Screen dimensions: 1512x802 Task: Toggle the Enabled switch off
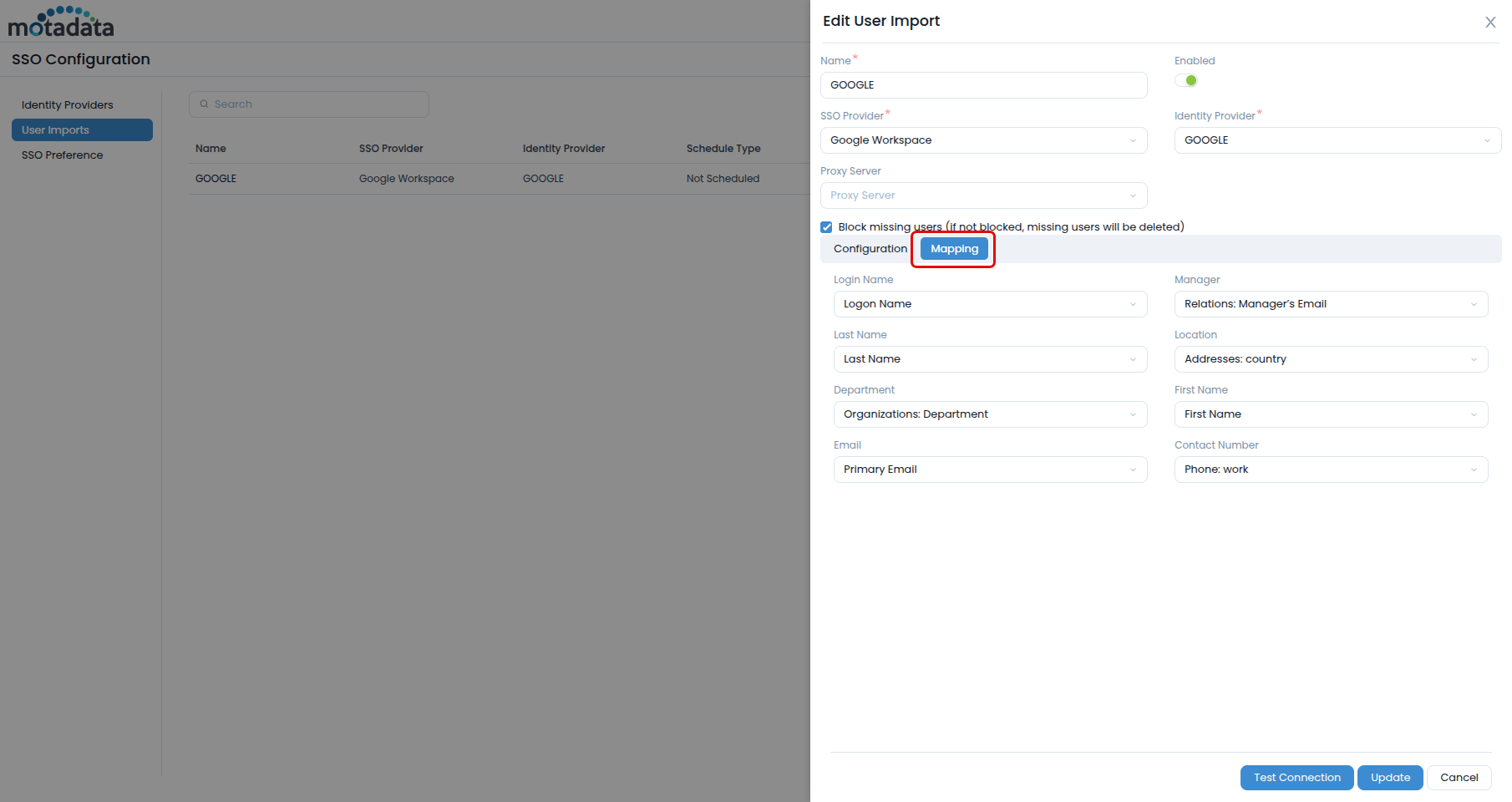point(1186,81)
